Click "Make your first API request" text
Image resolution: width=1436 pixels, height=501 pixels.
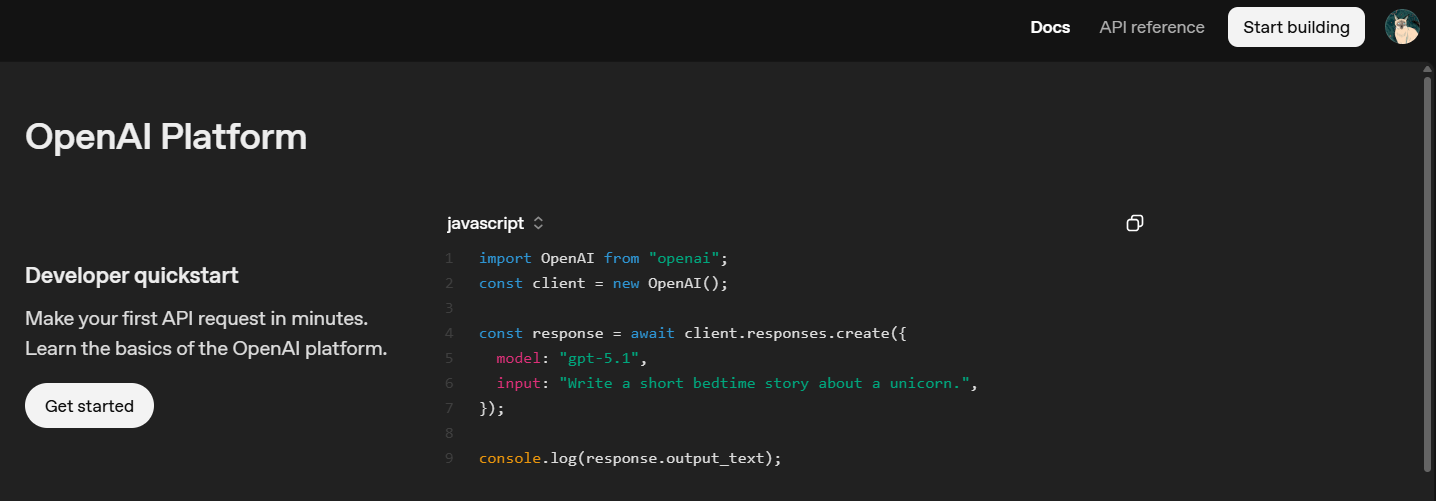pyautogui.click(x=197, y=319)
